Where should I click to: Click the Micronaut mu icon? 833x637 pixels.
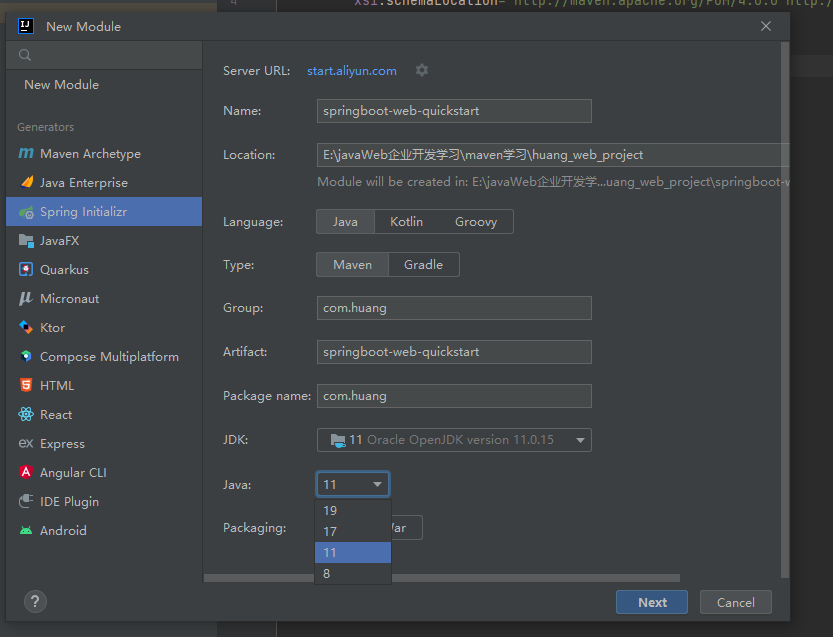26,299
